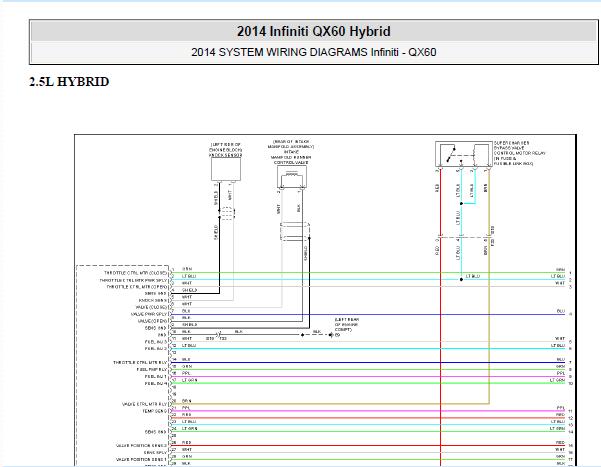The height and width of the screenshot is (467, 601).
Task: Click 'VALVE POSITION SENS 1' pin label
Action: coord(142,459)
